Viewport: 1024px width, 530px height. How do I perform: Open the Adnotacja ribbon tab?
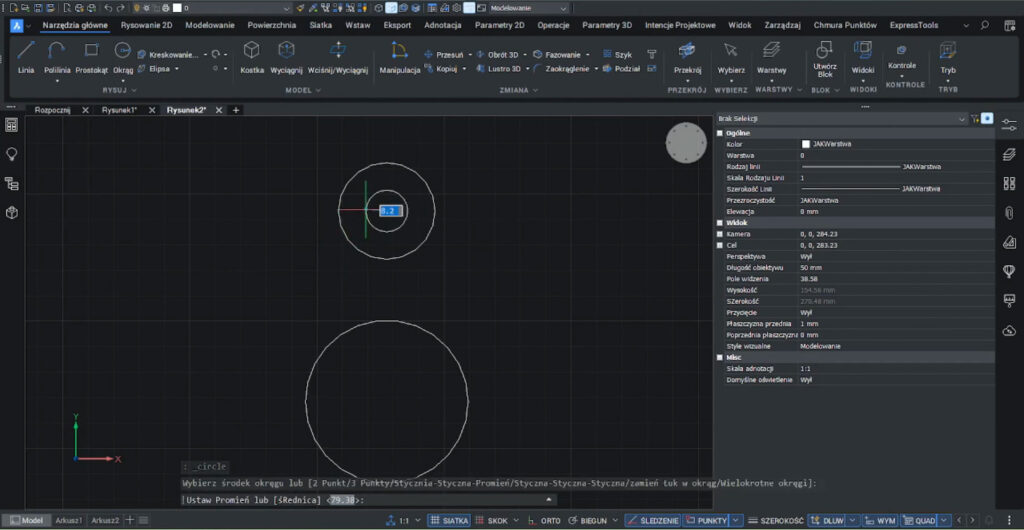coord(443,25)
